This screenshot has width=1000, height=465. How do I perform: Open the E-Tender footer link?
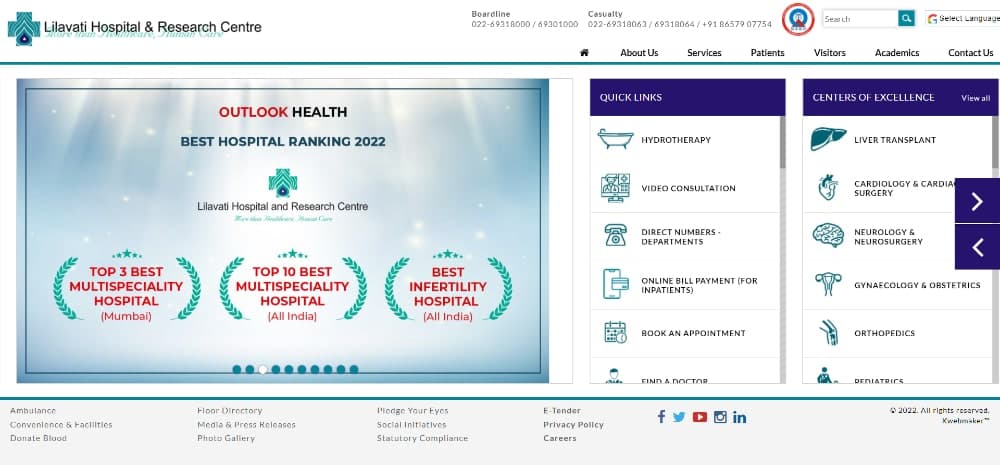click(562, 411)
